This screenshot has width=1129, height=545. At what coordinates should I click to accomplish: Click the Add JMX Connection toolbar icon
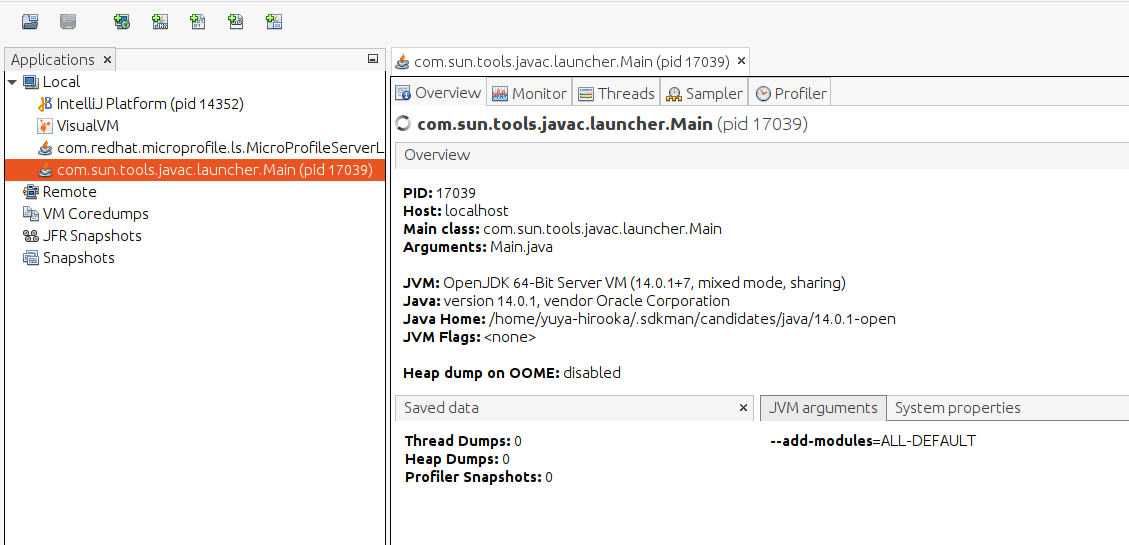tap(160, 22)
